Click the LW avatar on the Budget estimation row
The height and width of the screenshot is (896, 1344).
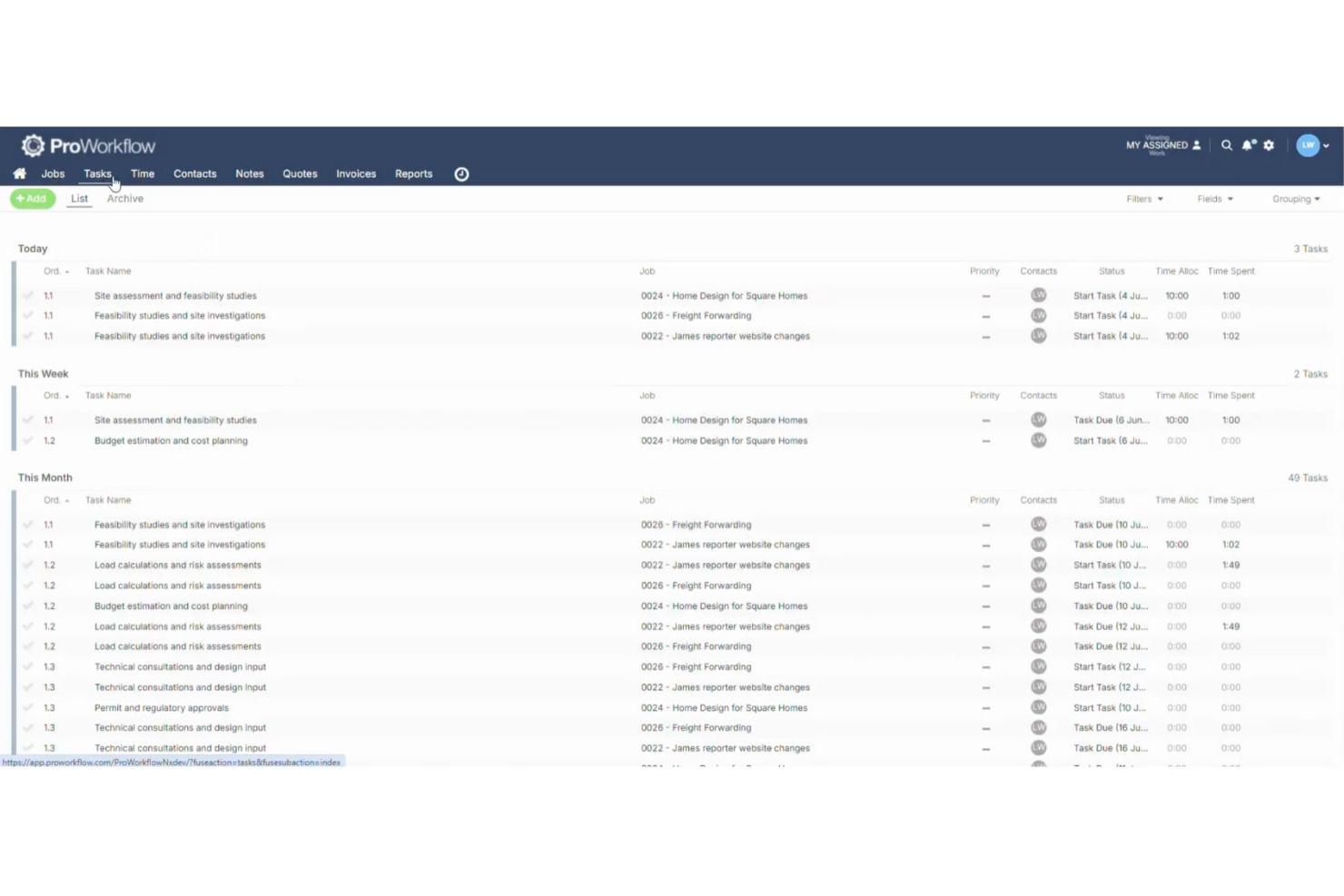1039,440
